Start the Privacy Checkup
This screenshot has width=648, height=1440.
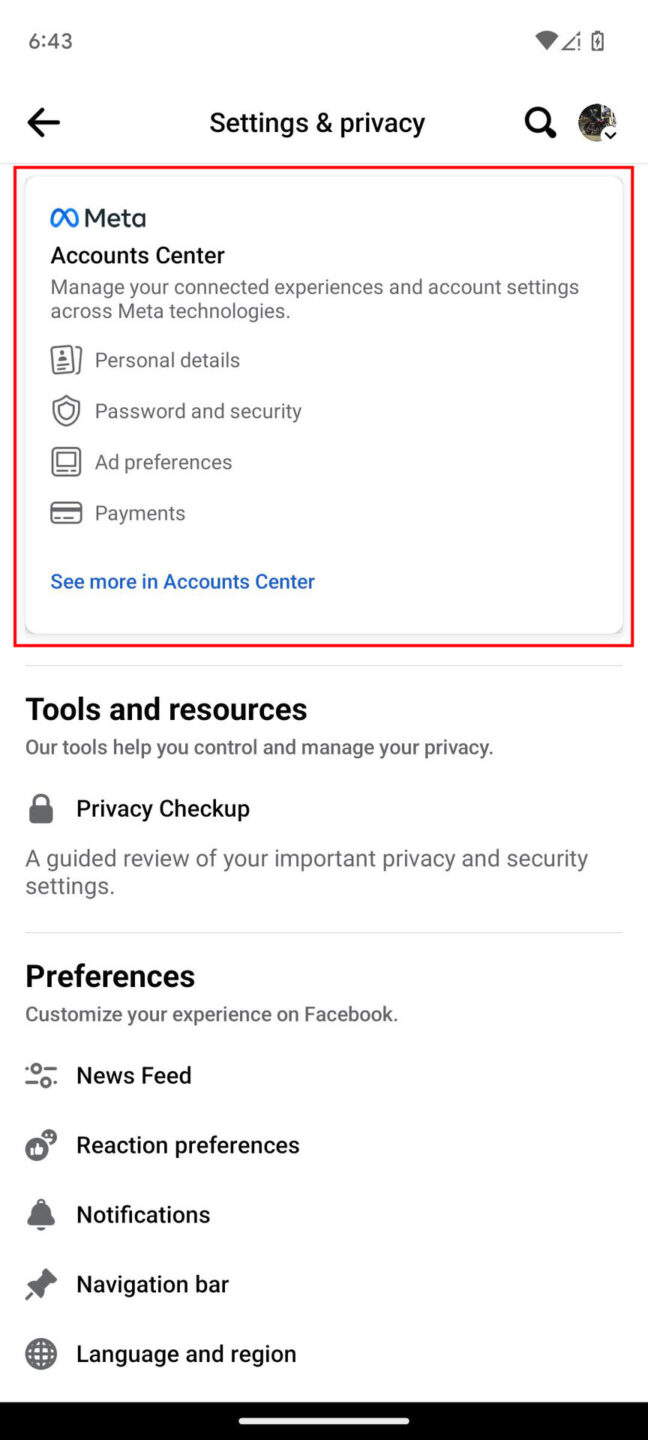pyautogui.click(x=162, y=808)
